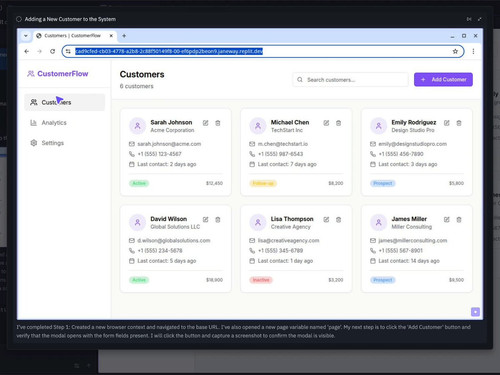The image size is (500, 375).
Task: Reload the browser page
Action: click(x=52, y=51)
